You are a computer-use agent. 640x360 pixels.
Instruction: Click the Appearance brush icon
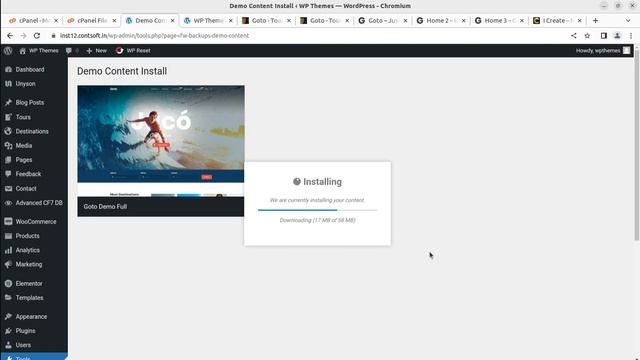(8, 316)
